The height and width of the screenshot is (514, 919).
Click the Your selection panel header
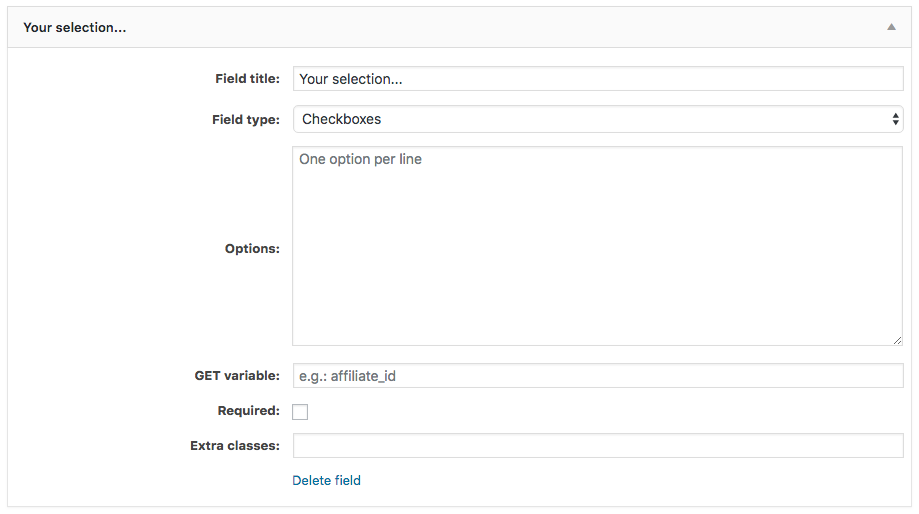point(460,28)
